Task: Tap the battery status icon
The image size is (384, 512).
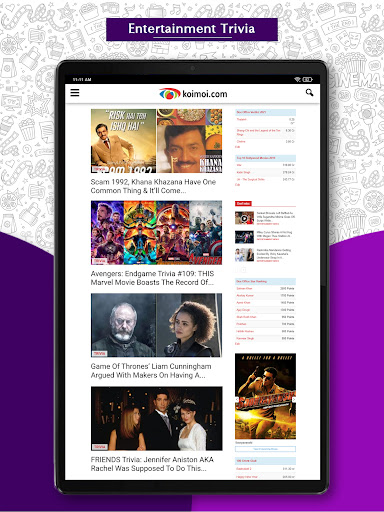Action: coord(307,79)
